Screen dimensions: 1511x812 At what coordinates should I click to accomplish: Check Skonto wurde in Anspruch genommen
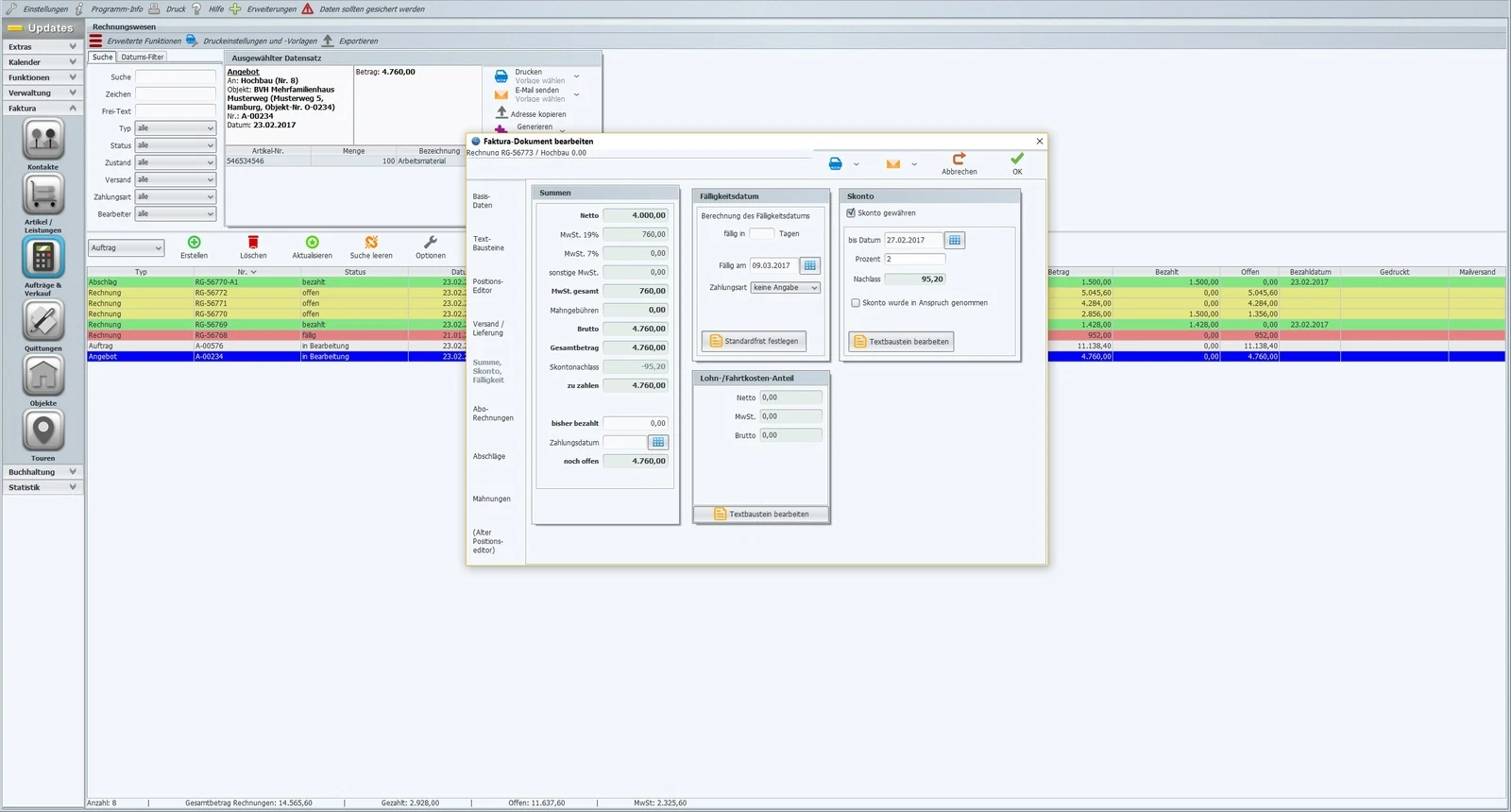coord(856,303)
